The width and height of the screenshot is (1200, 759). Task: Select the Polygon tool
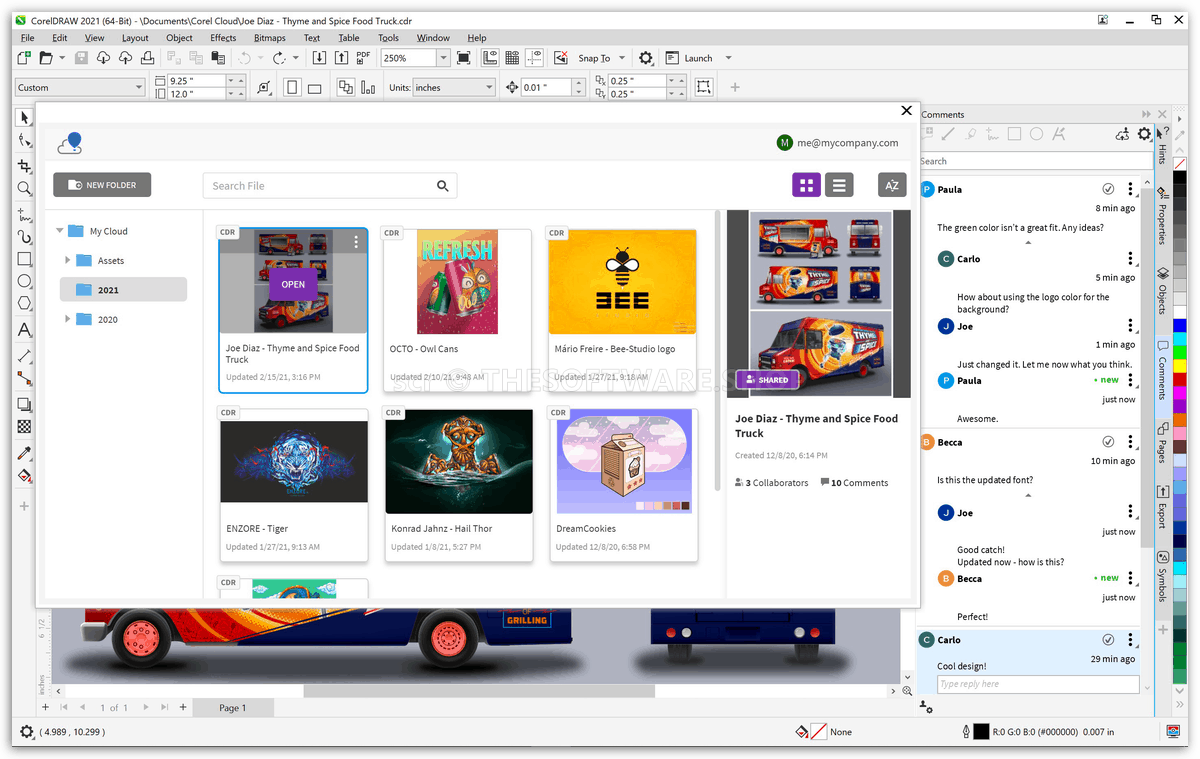click(x=25, y=305)
